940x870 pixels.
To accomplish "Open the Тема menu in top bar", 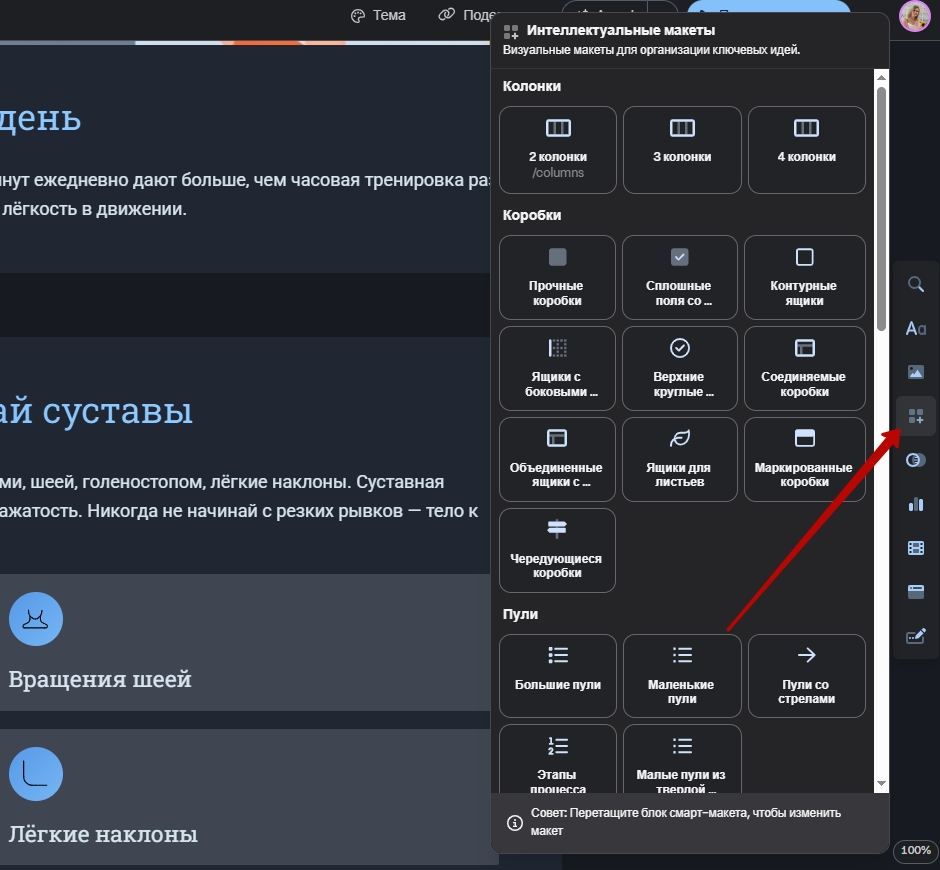I will pyautogui.click(x=378, y=15).
